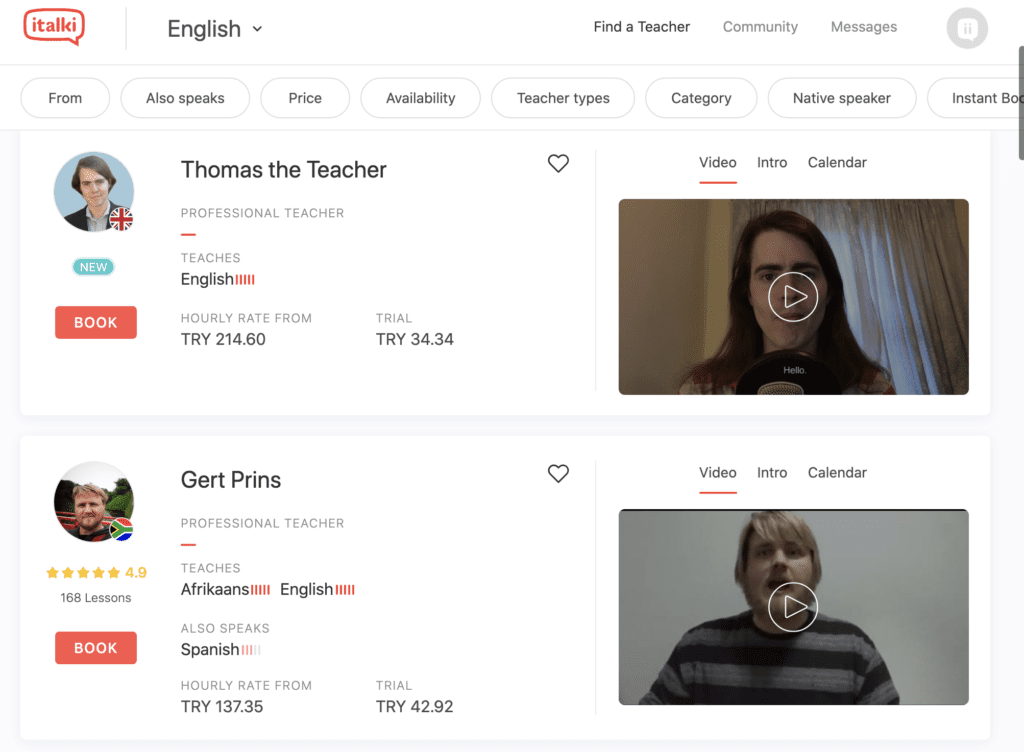
Task: Open Thomas the Teacher's profile picture
Action: tap(93, 192)
